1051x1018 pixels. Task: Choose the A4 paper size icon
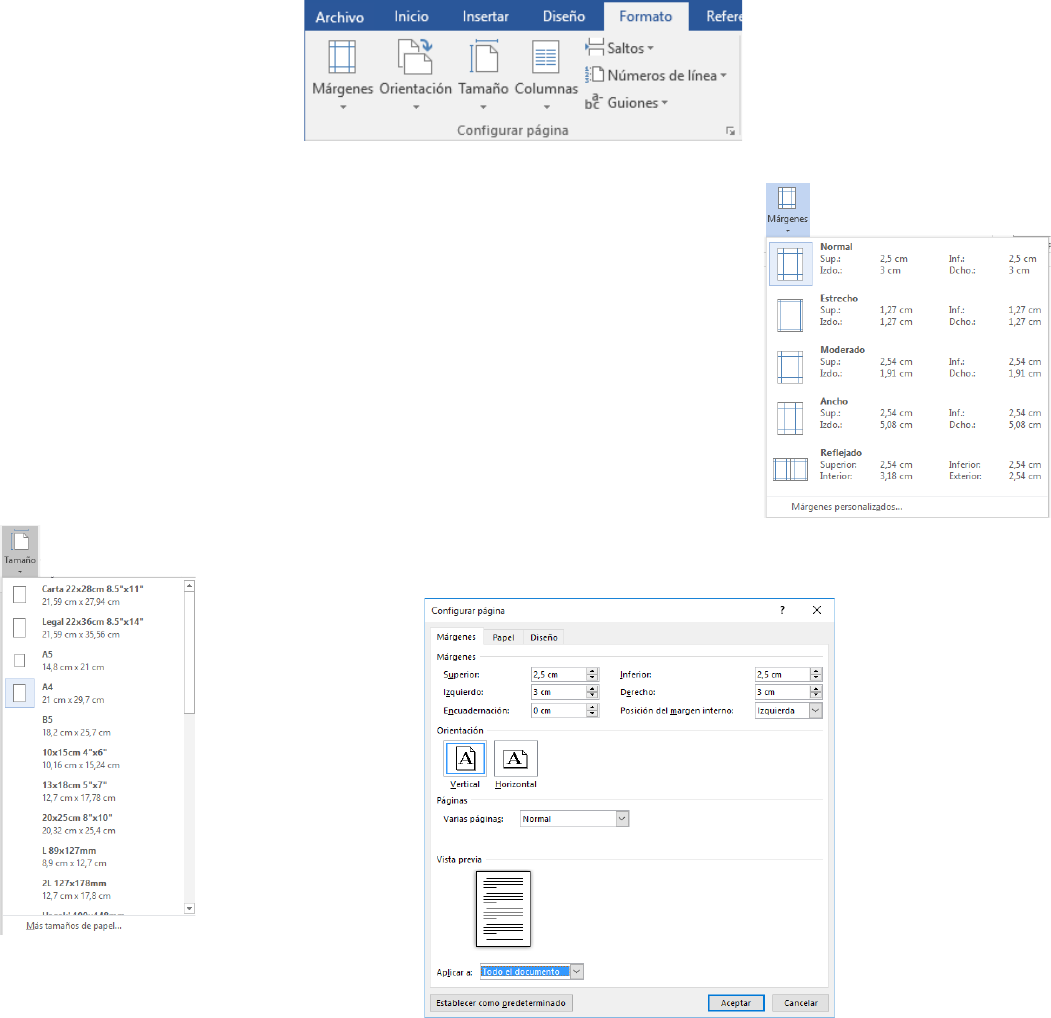(20, 693)
